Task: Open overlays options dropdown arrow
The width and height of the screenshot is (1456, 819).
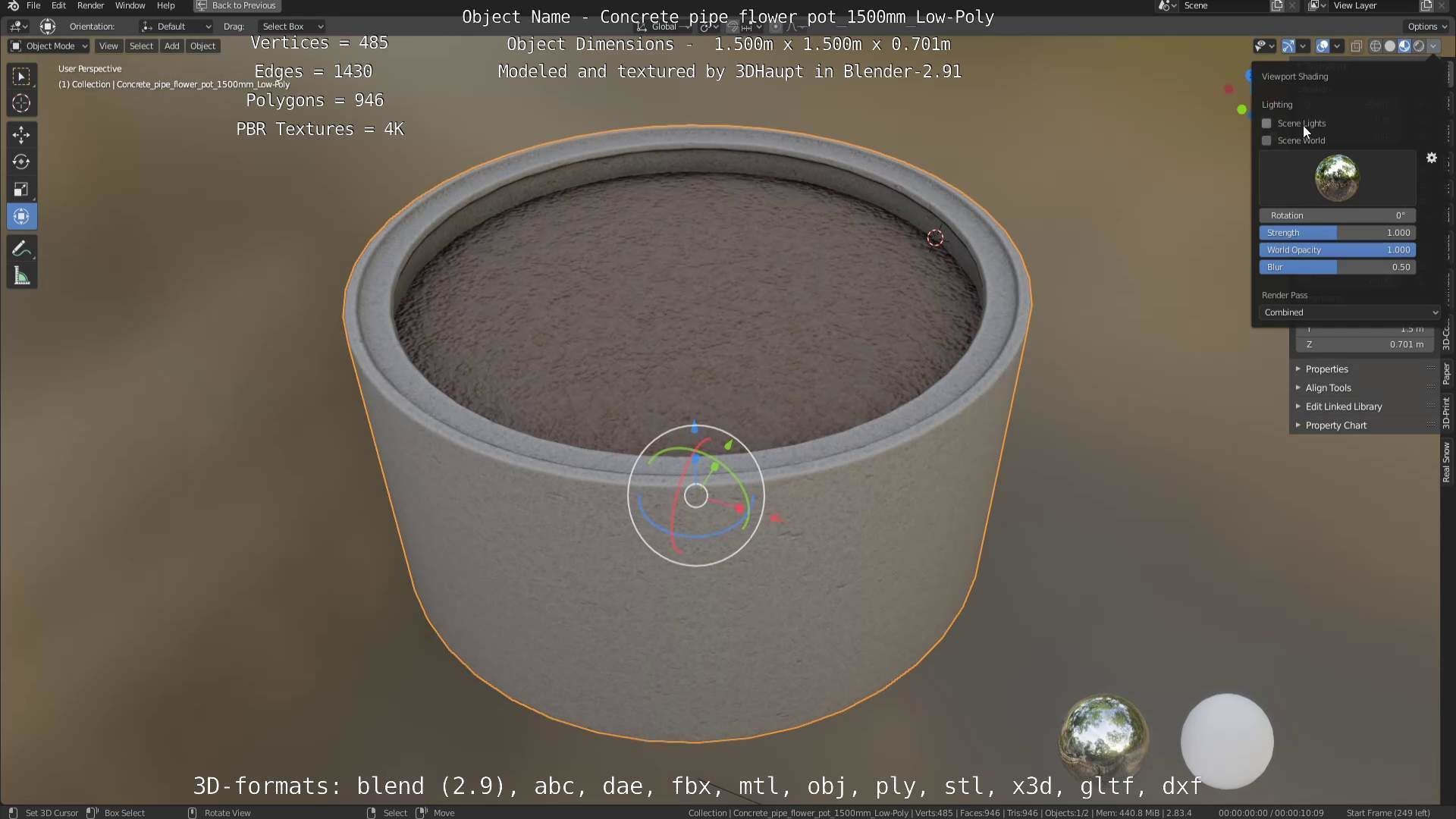Action: [x=1337, y=46]
